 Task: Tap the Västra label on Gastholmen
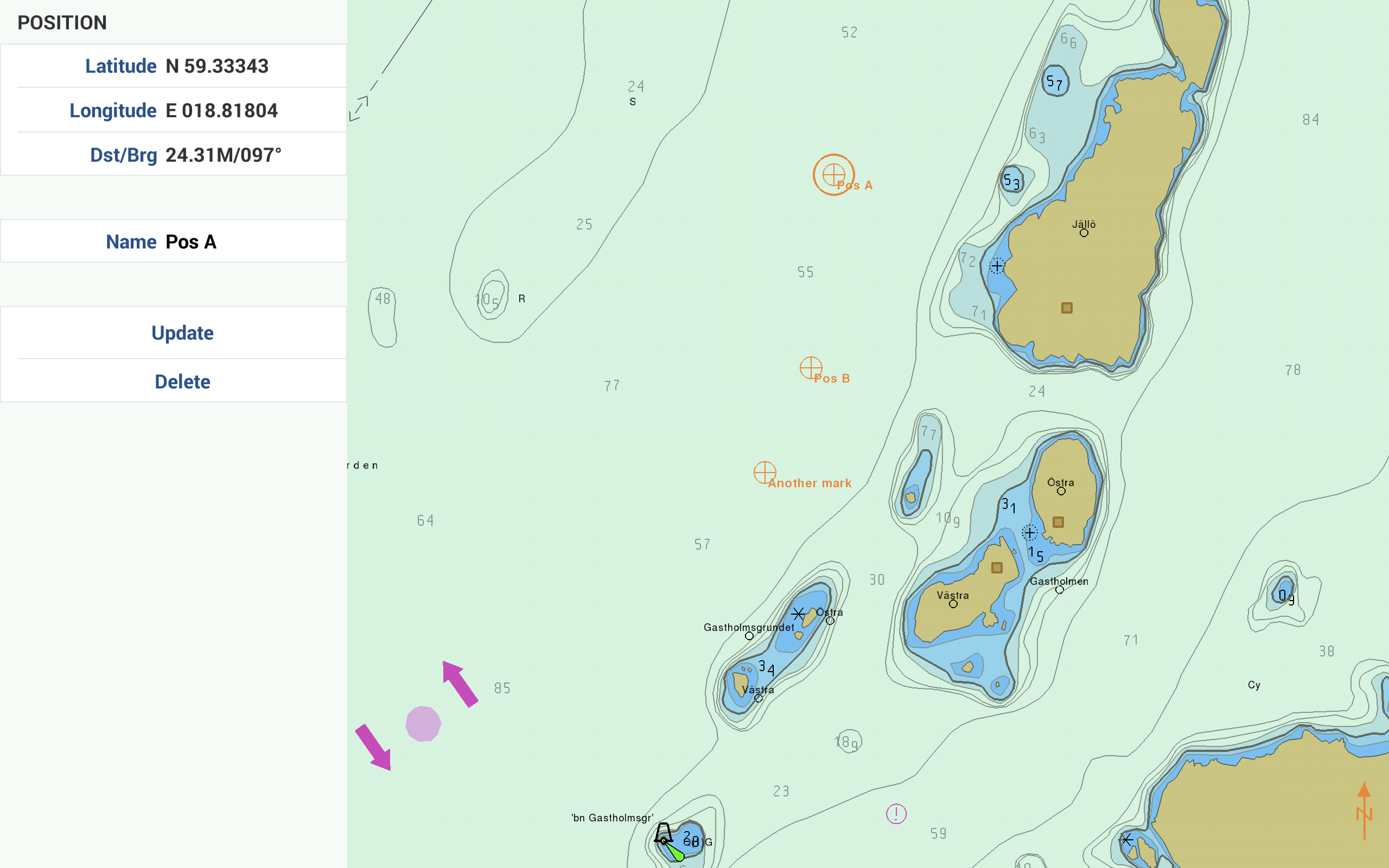point(953,595)
